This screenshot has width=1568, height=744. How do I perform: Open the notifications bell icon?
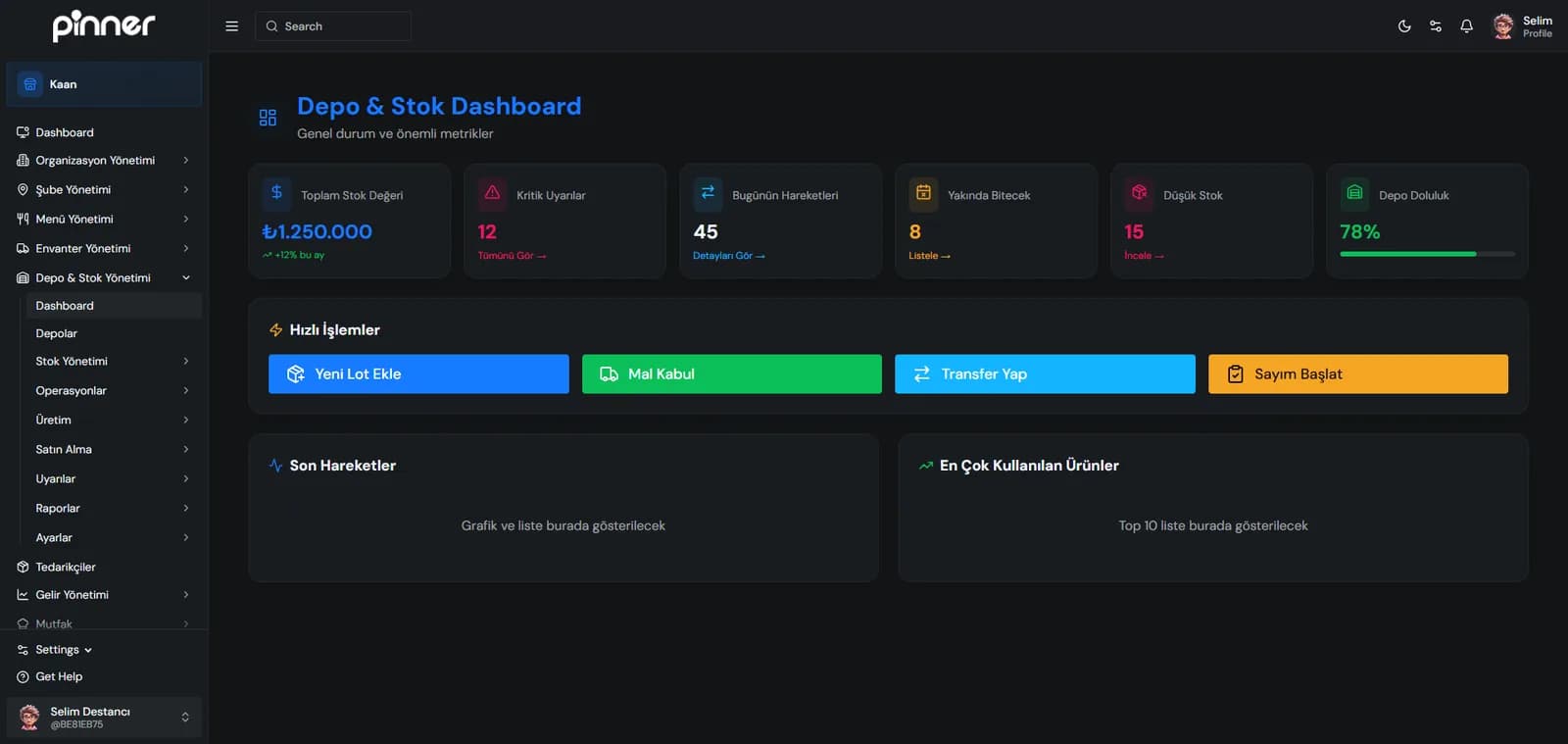pyautogui.click(x=1466, y=26)
